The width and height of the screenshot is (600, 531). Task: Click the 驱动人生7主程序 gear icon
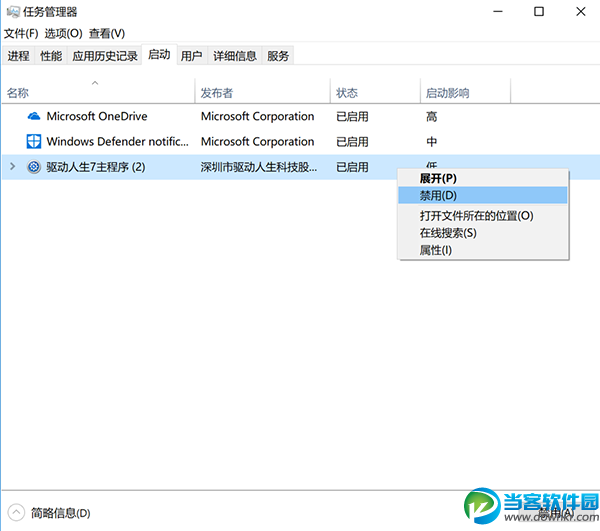[34, 167]
